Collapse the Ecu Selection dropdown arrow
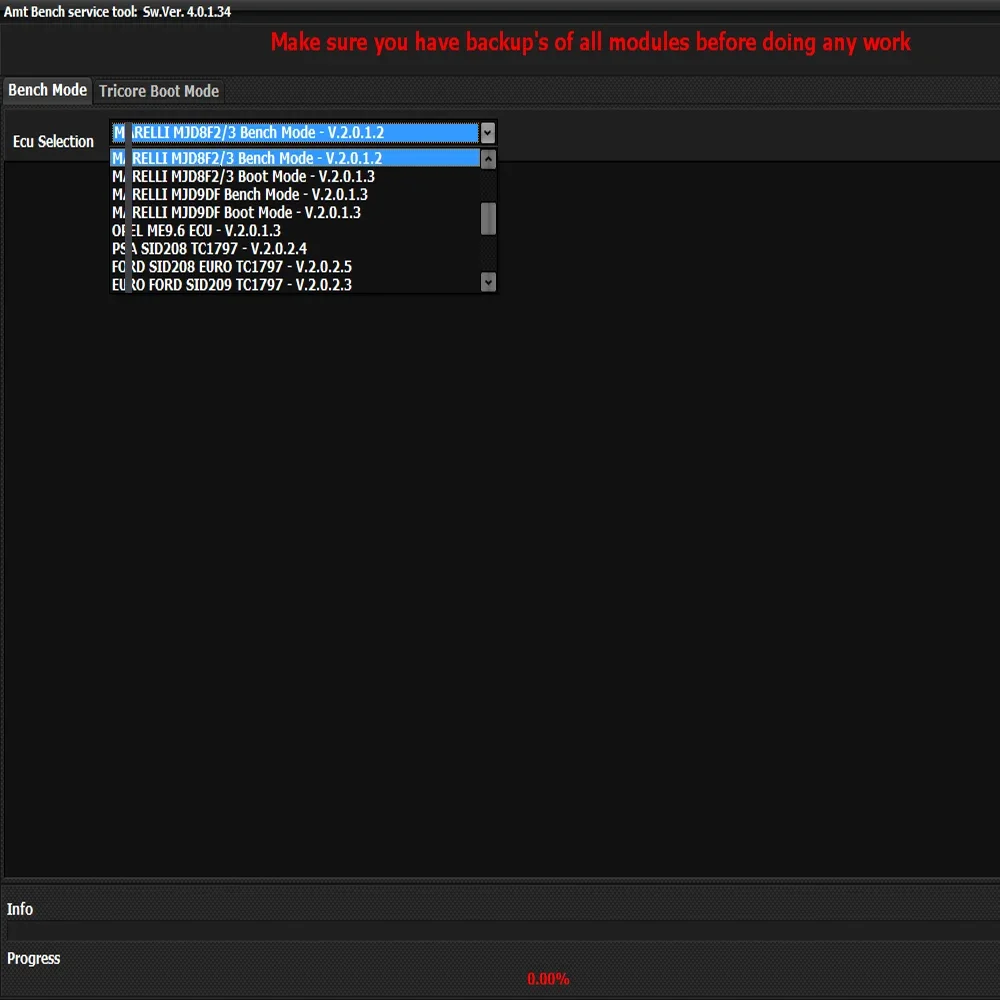 [x=488, y=133]
